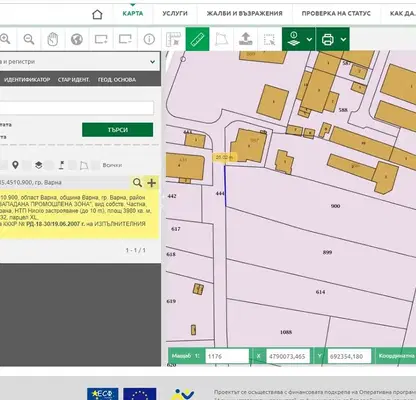Click the layers info toolbar icon

coord(294,39)
